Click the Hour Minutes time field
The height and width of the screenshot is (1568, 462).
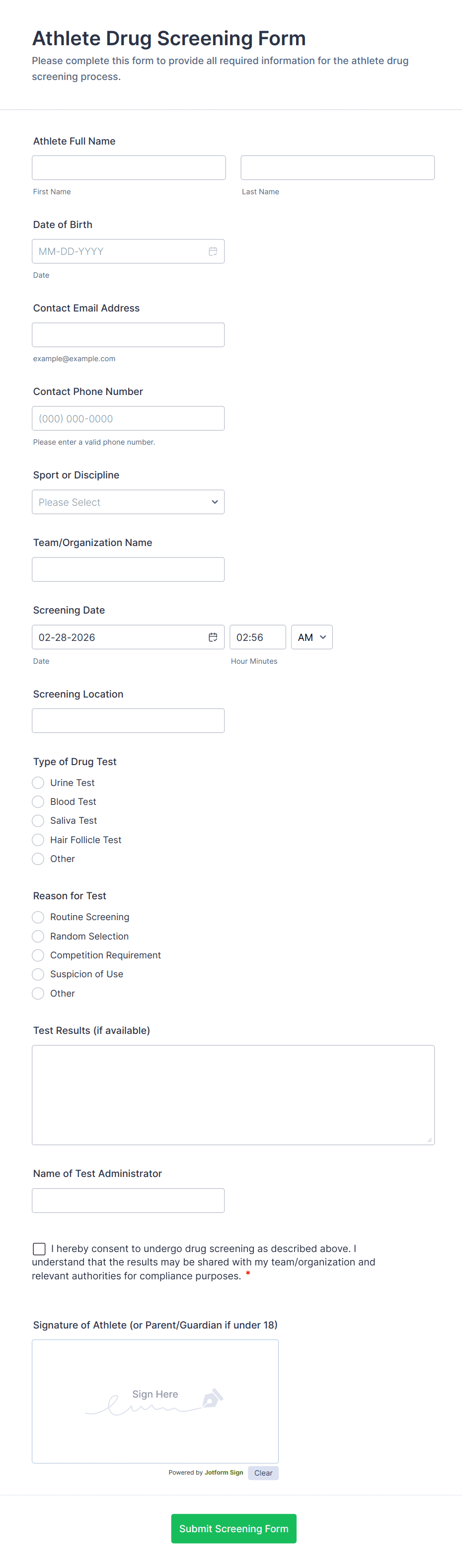pyautogui.click(x=257, y=637)
